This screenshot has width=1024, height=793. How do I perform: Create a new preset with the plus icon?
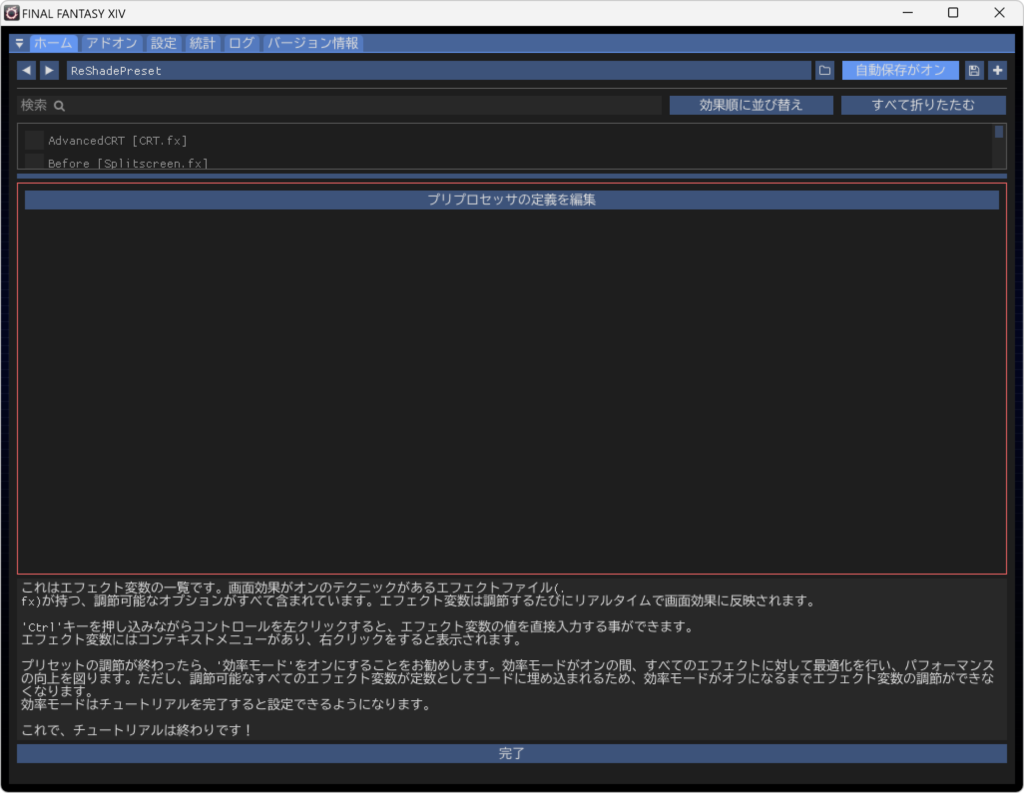click(997, 70)
